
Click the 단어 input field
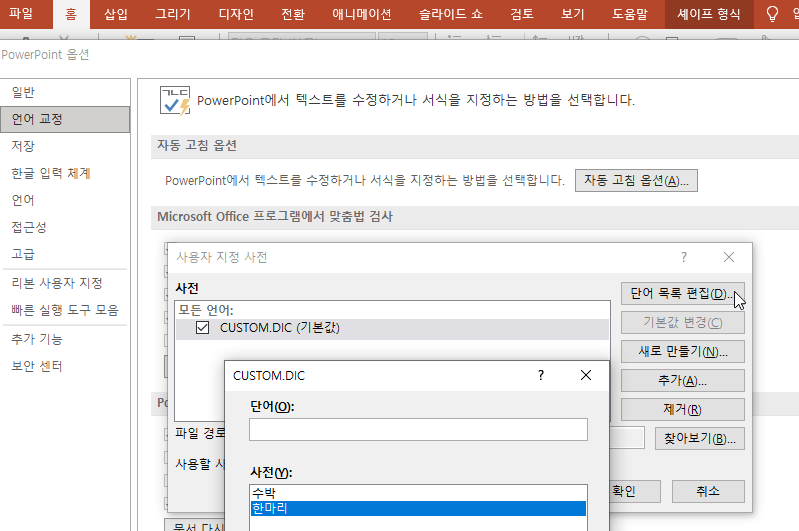click(418, 430)
